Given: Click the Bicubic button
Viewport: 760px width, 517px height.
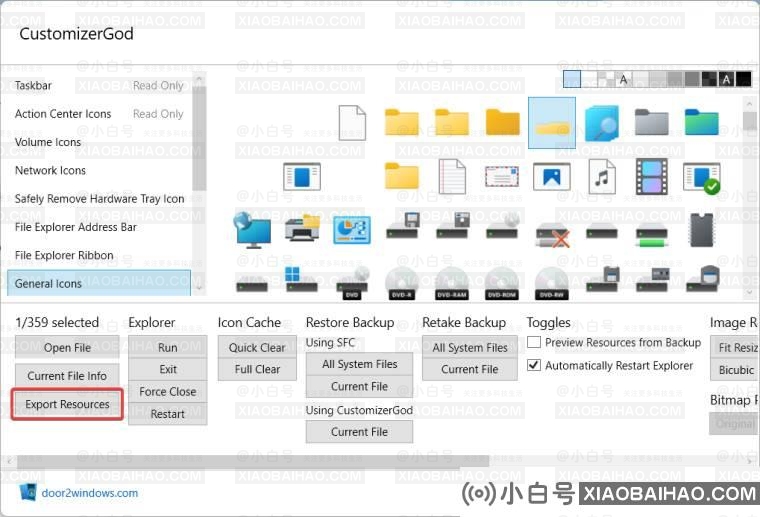Looking at the screenshot, I should click(735, 370).
